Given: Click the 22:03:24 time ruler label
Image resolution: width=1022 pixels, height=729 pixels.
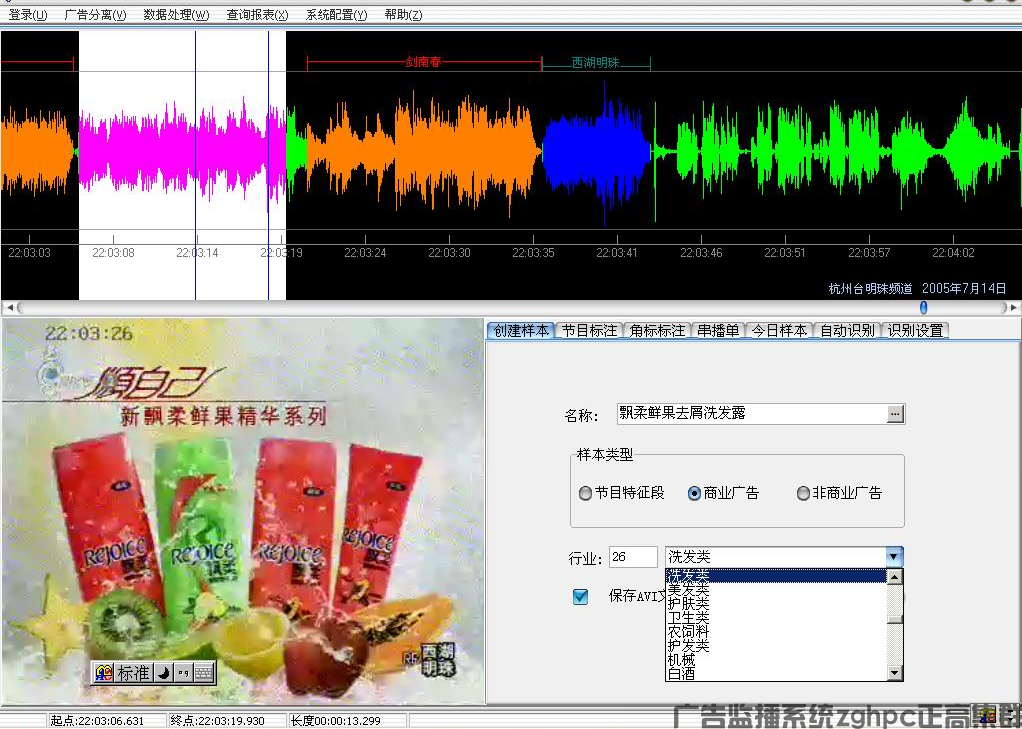Looking at the screenshot, I should 365,252.
